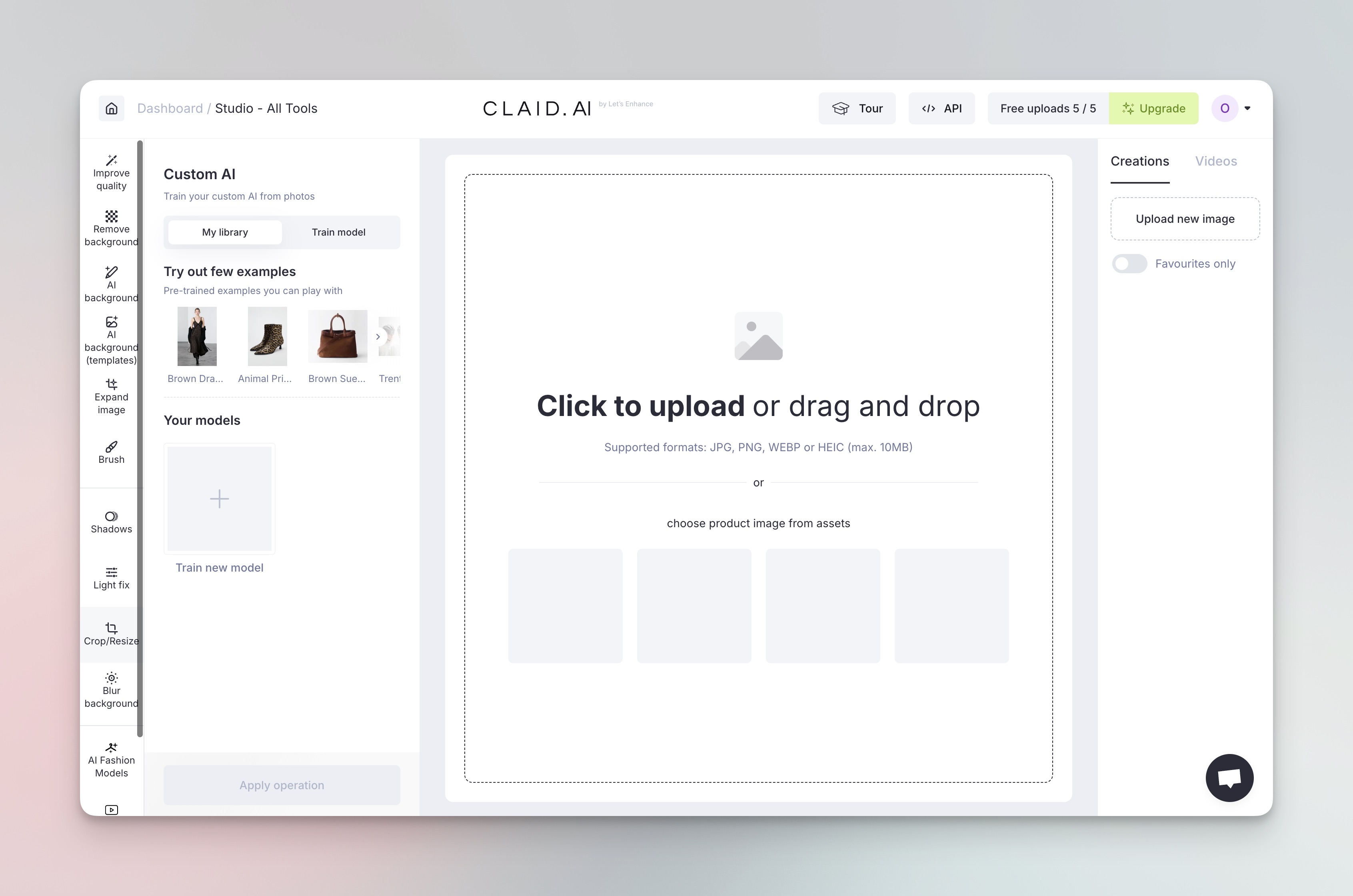
Task: Click the 'Supported formats' line of text
Action: pos(758,448)
